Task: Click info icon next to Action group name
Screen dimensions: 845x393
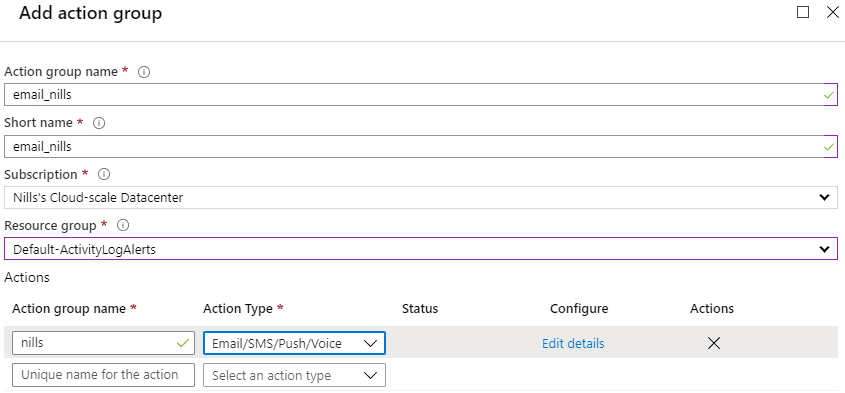Action: (144, 72)
